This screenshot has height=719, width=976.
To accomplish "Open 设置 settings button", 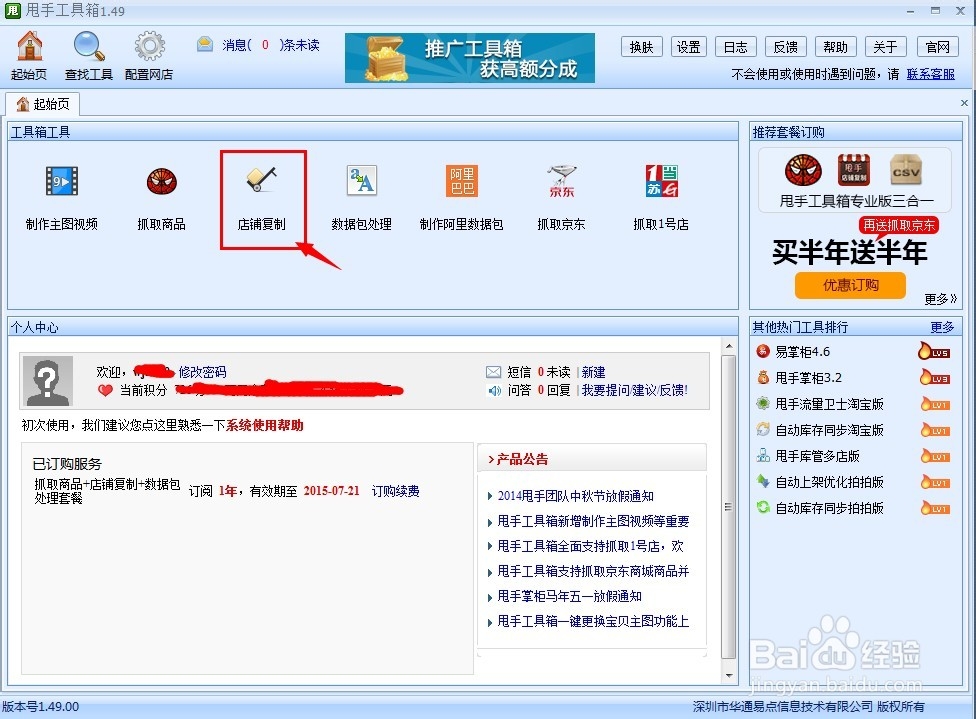I will tap(688, 47).
